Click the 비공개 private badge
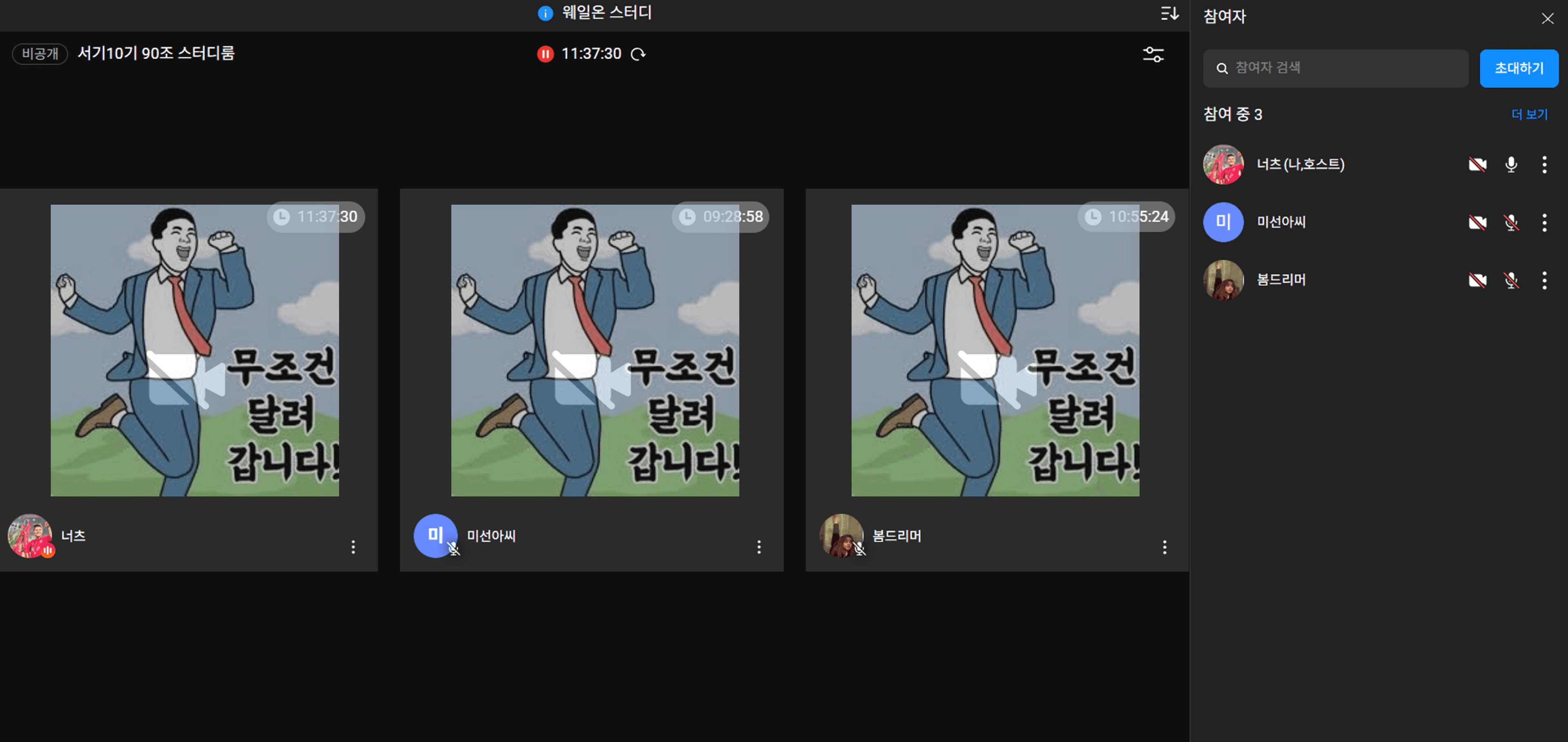Screen dimensions: 1568x742 tap(40, 53)
